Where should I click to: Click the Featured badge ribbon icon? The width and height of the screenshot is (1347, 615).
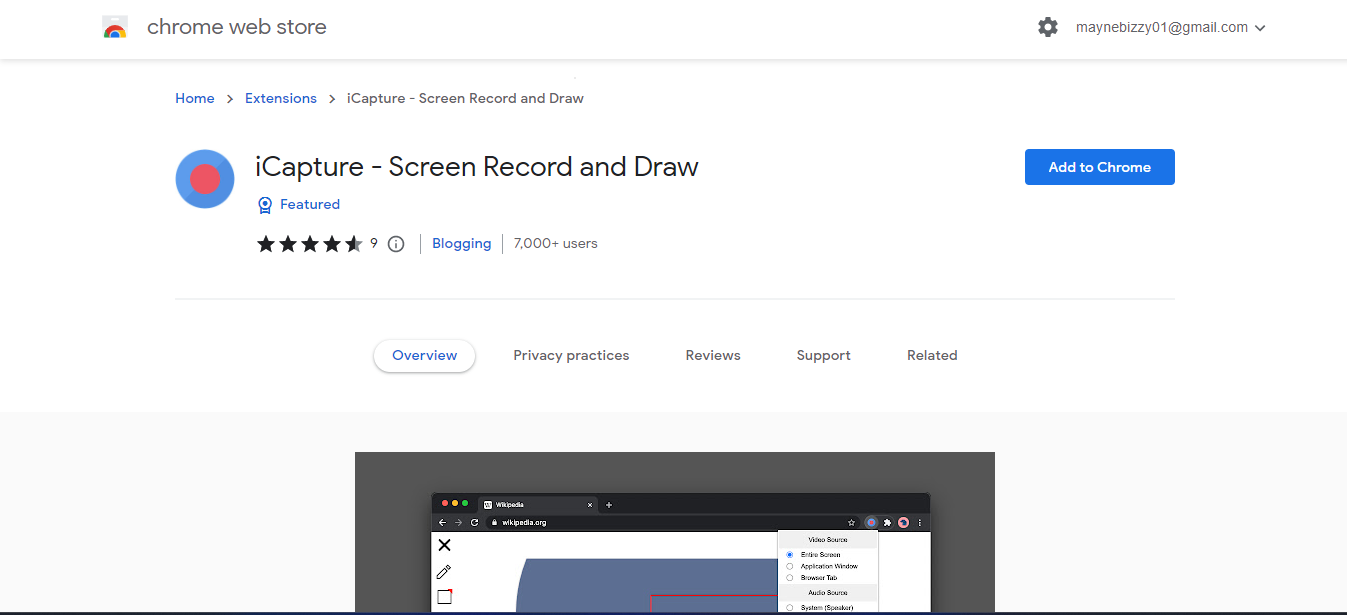(x=265, y=205)
